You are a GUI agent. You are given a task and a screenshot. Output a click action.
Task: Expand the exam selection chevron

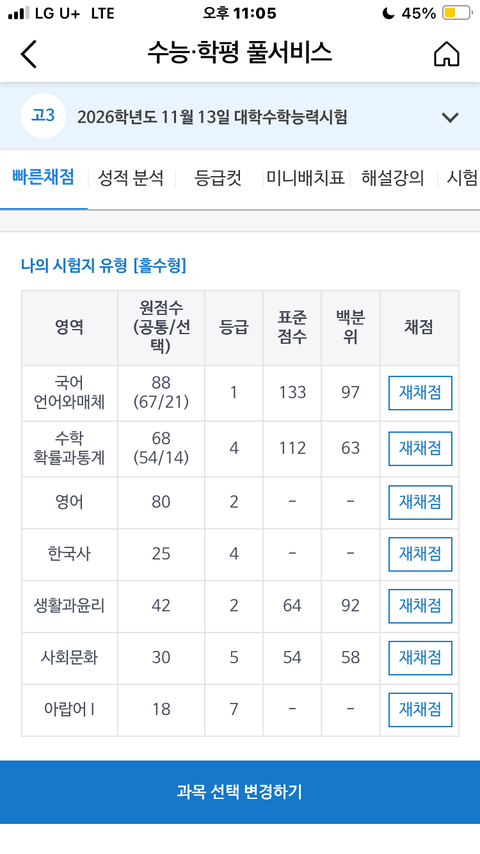450,117
